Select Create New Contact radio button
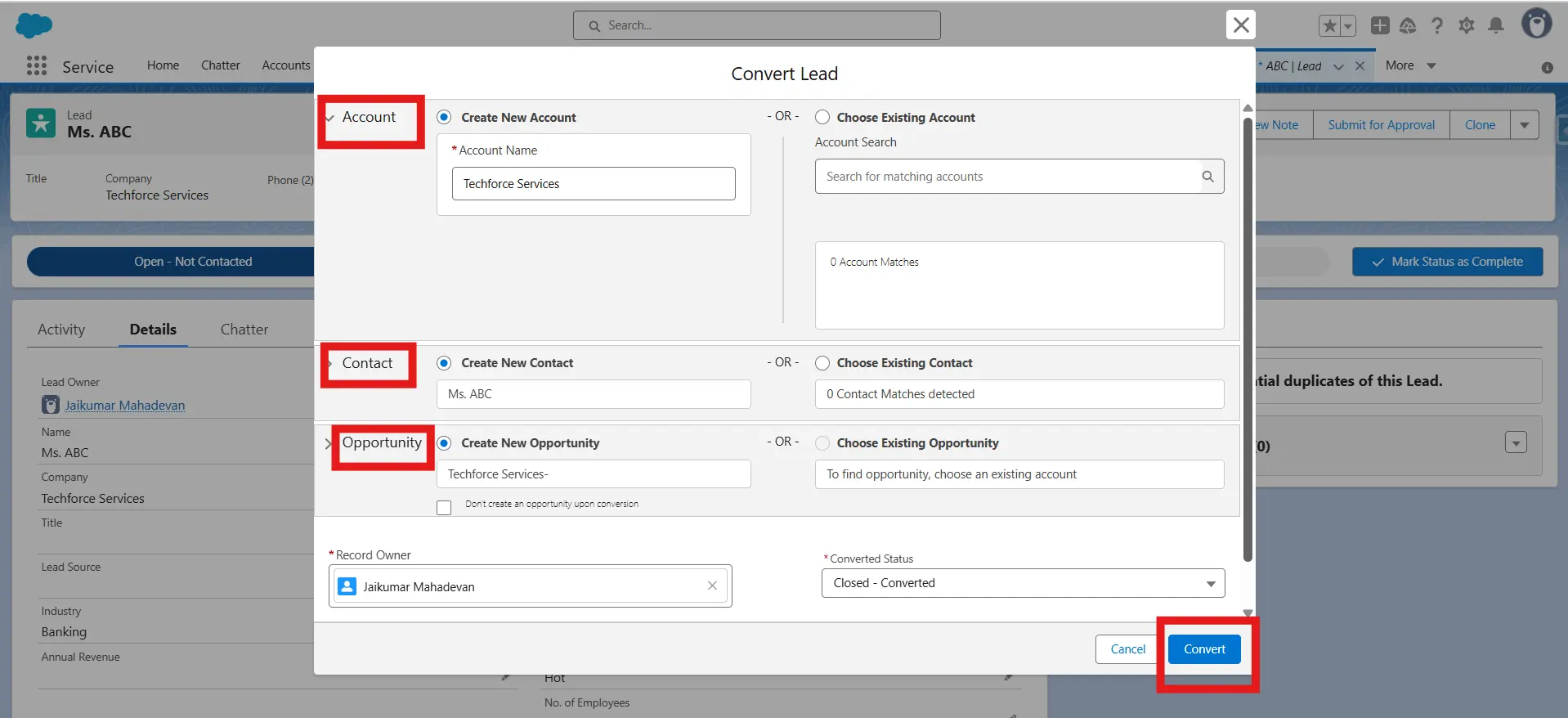This screenshot has width=1568, height=718. tap(444, 362)
